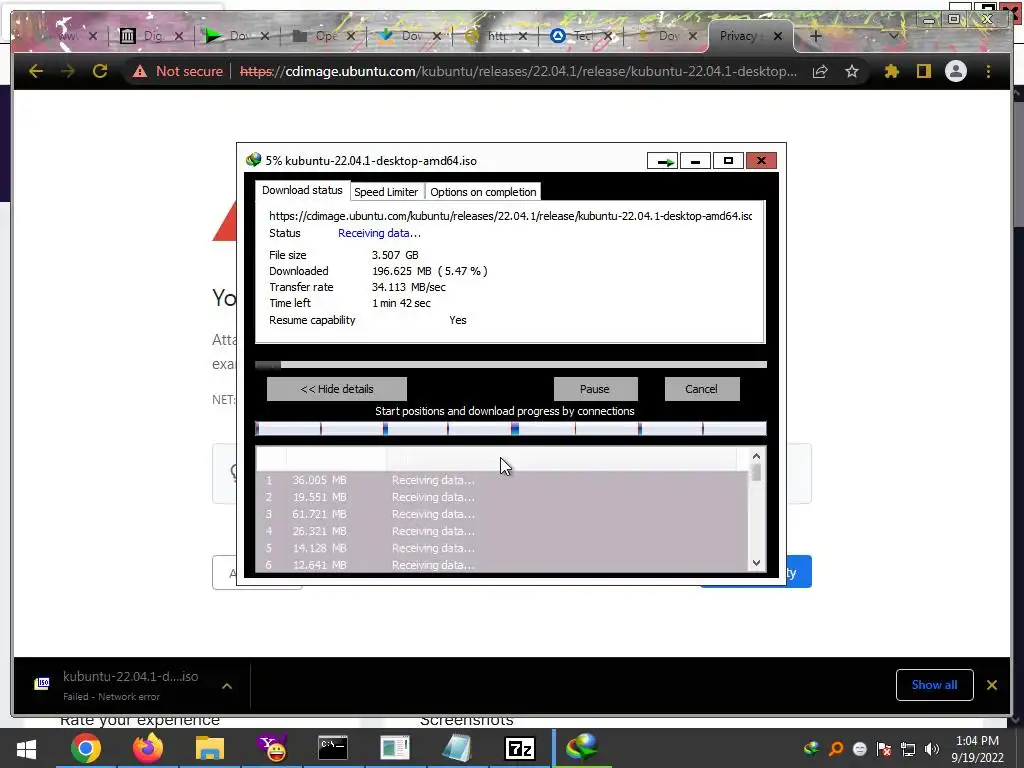Click the 196.625 MB downloaded value

click(x=402, y=271)
